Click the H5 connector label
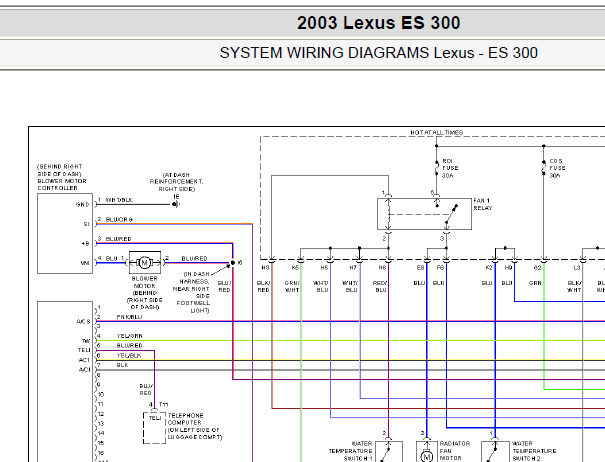 click(324, 267)
